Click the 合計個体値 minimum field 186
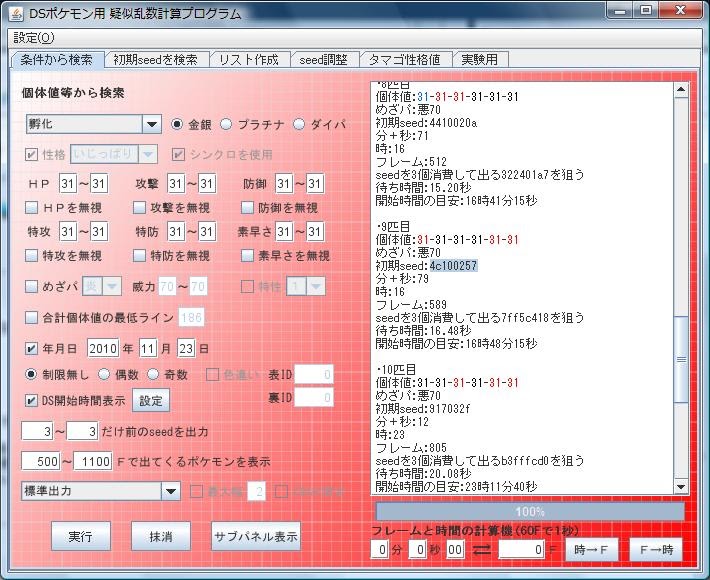 [x=192, y=317]
